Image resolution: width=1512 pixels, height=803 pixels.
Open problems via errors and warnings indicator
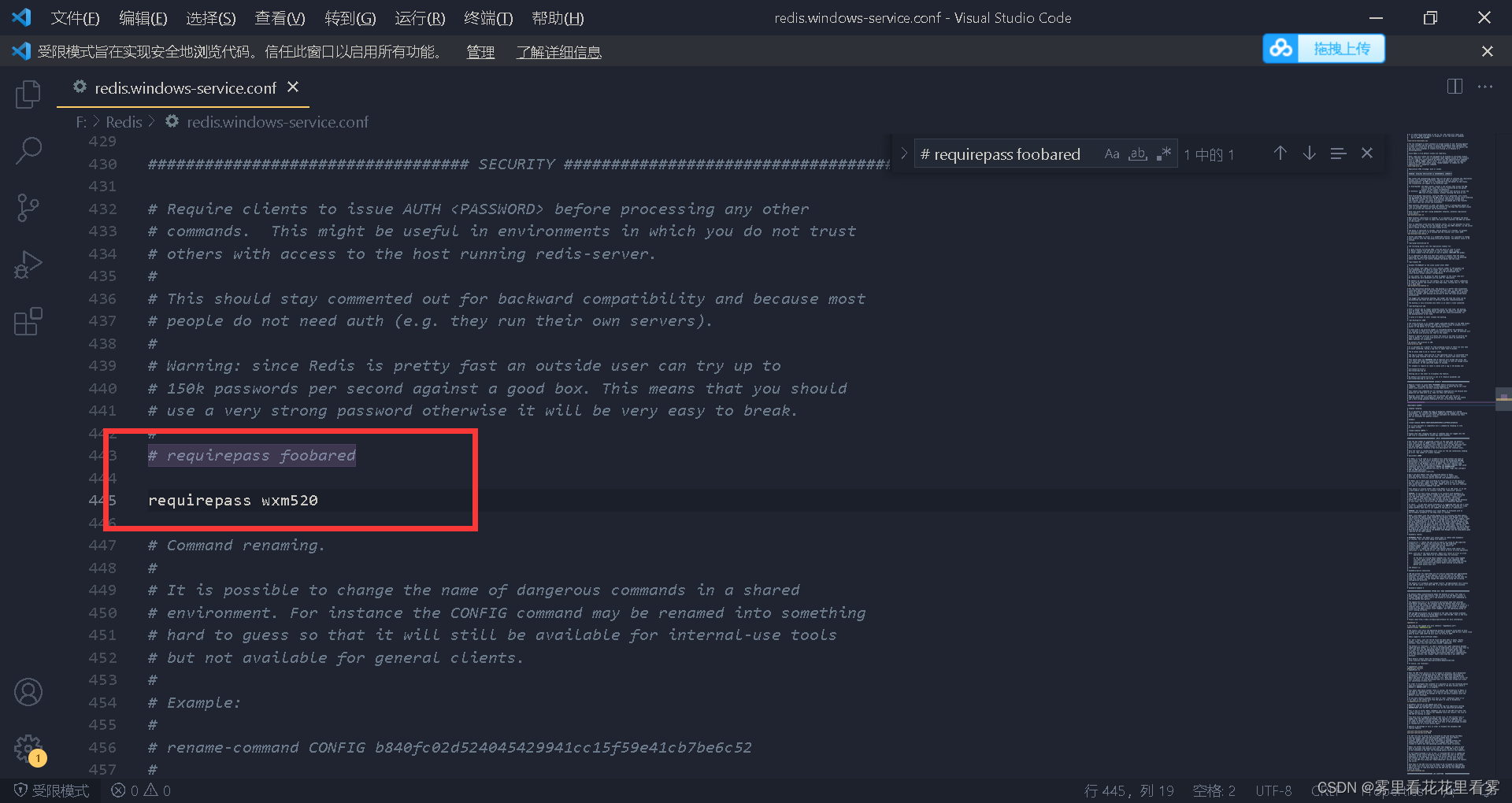pyautogui.click(x=141, y=790)
